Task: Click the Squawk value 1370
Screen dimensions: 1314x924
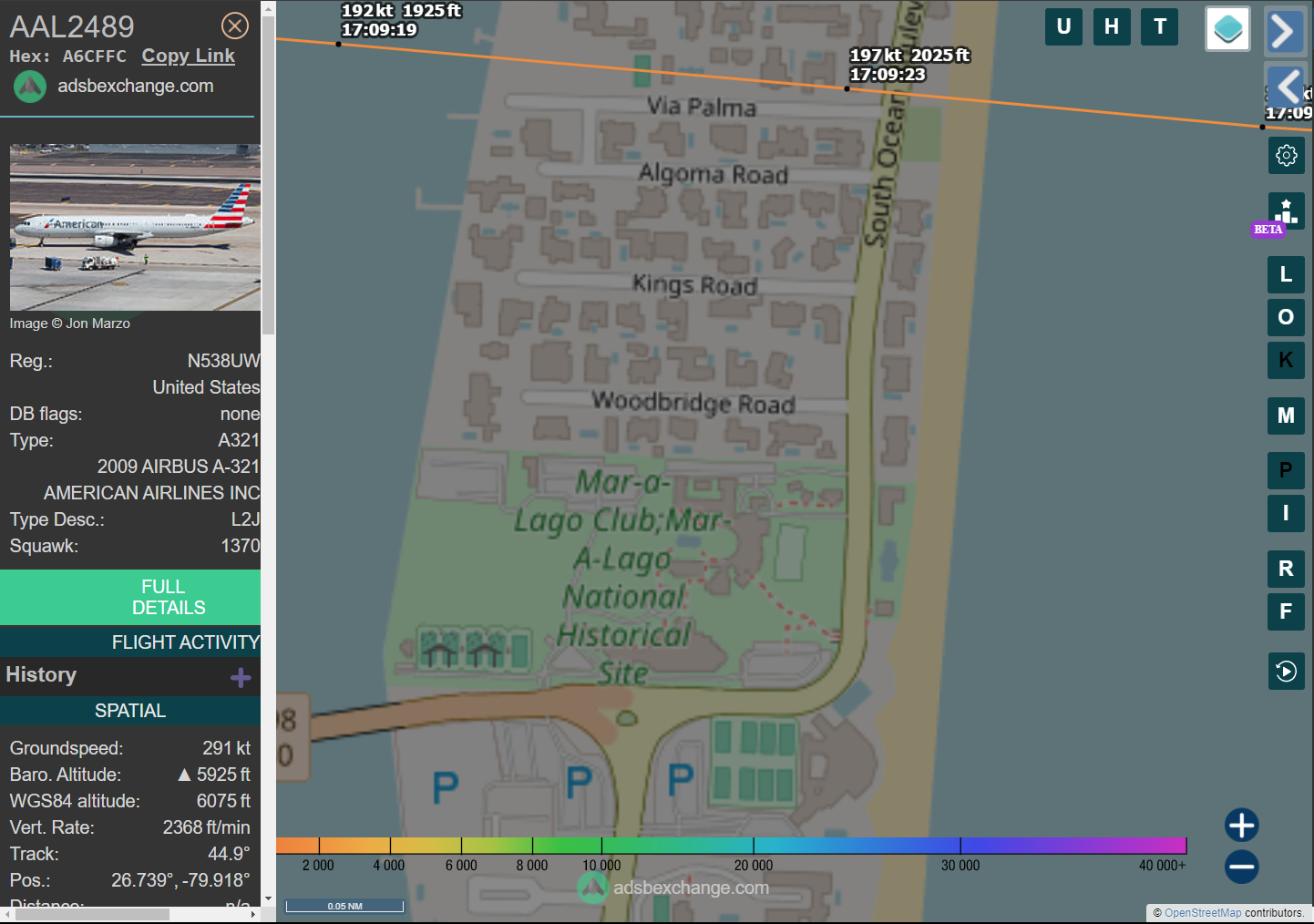Action: tap(241, 546)
